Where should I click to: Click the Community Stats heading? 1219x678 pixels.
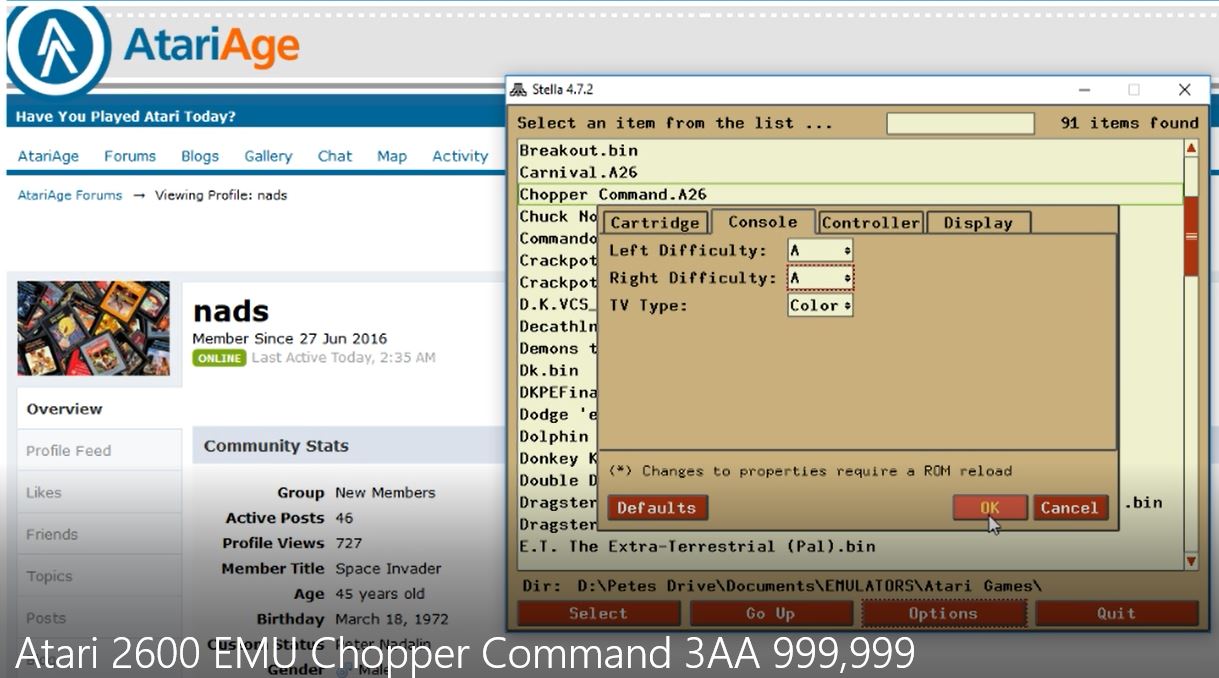(276, 446)
